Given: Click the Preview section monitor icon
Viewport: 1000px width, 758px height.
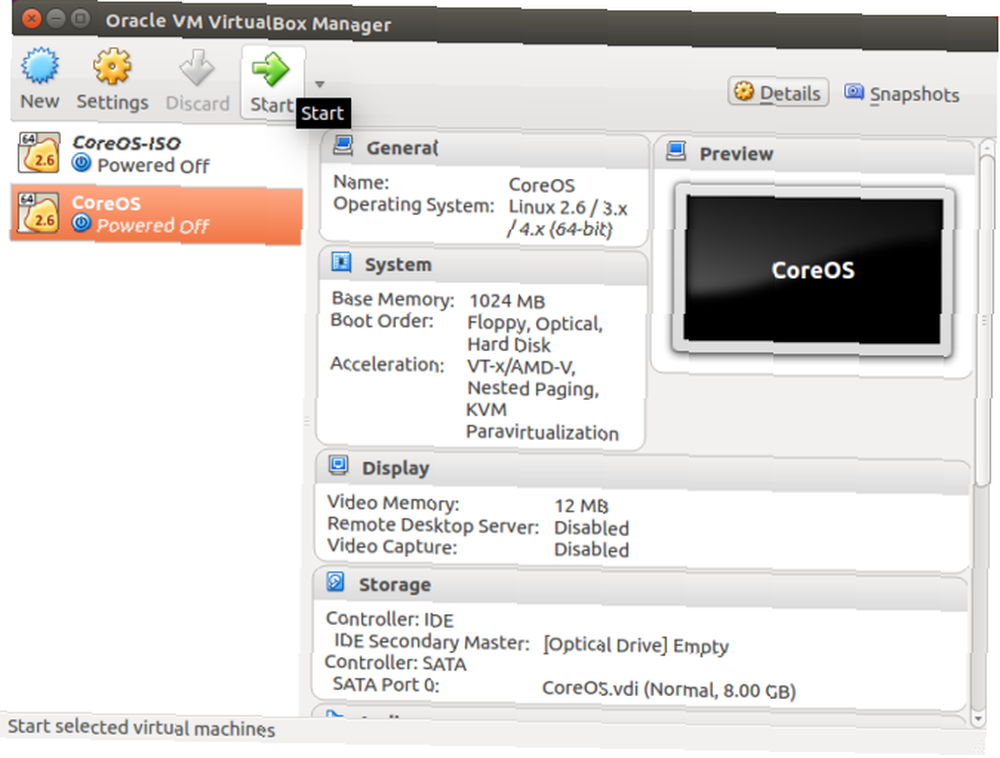Looking at the screenshot, I should [676, 152].
